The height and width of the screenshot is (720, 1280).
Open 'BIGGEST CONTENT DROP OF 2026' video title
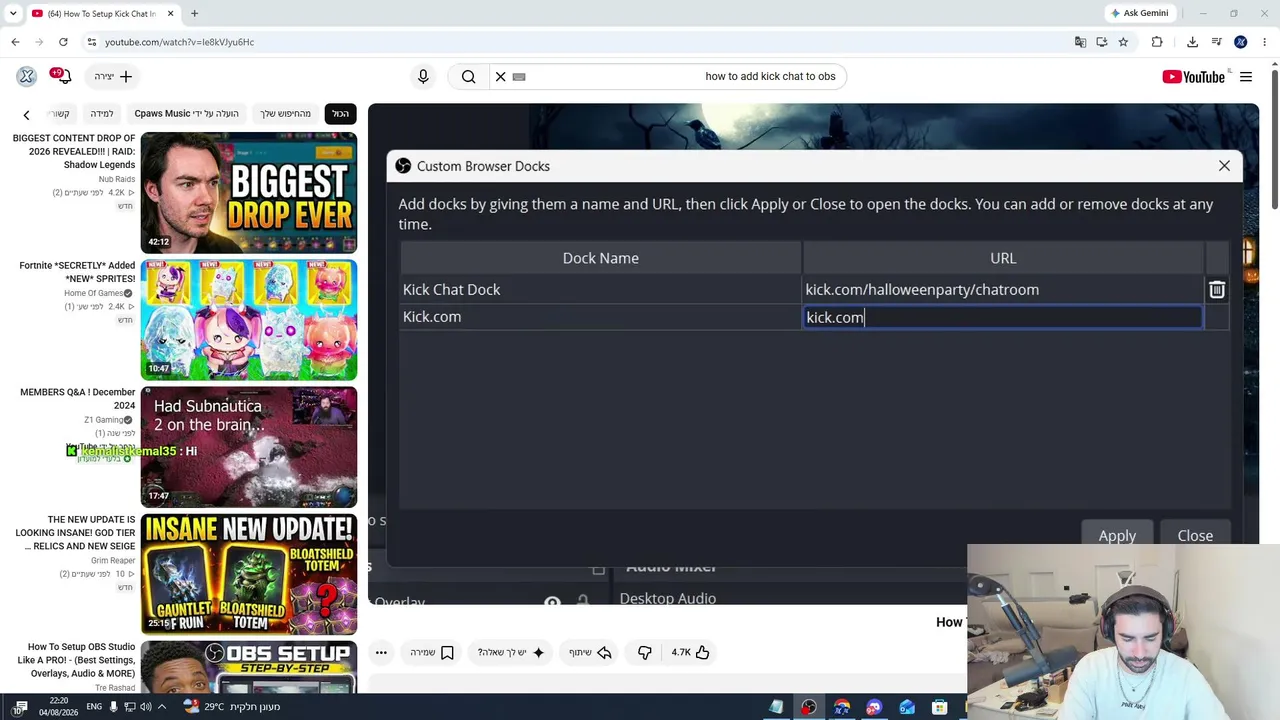(74, 152)
